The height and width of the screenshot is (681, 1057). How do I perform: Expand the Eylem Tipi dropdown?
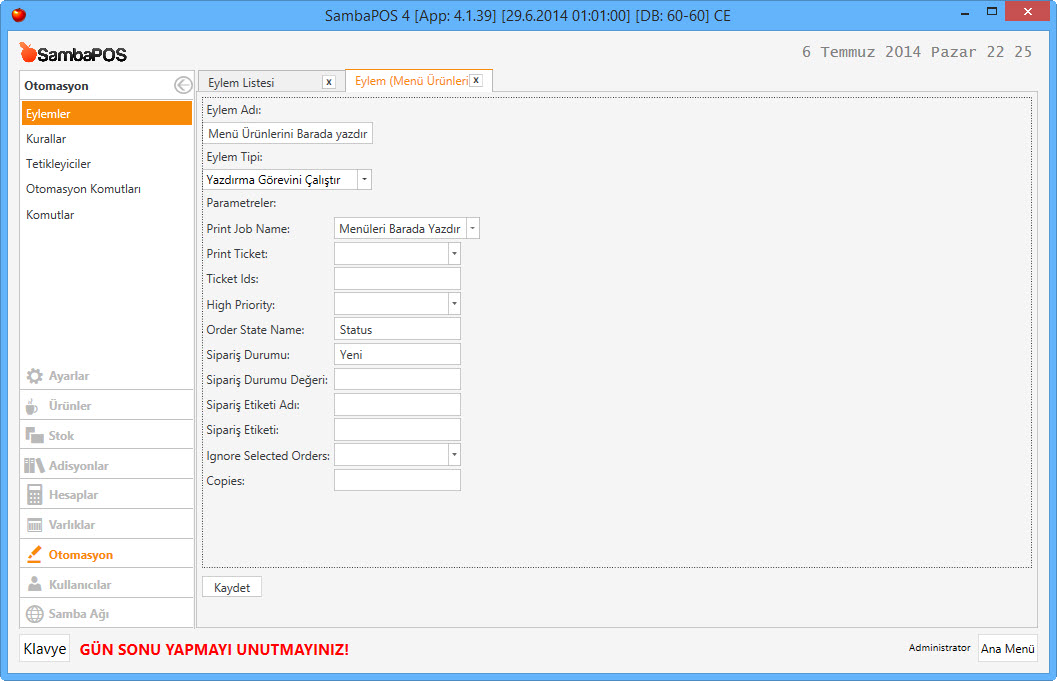pos(364,180)
